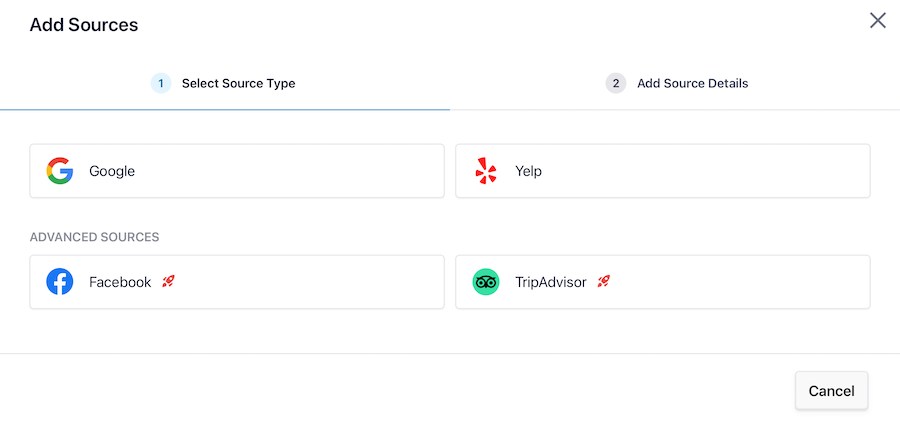The height and width of the screenshot is (424, 900).
Task: Select the TripAdvisor source label
Action: click(550, 282)
